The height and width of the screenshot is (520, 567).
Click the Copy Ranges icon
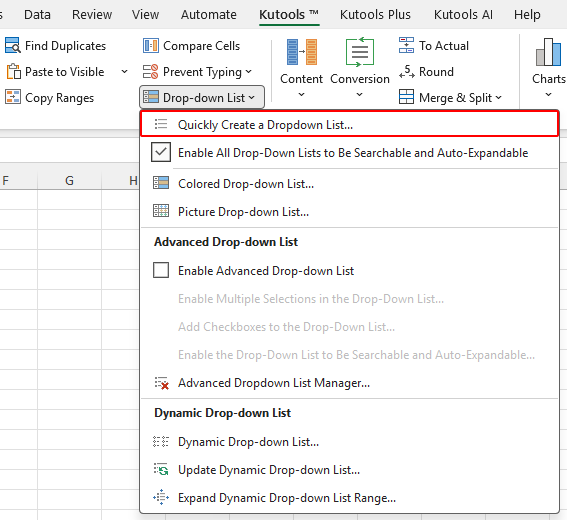(x=13, y=97)
